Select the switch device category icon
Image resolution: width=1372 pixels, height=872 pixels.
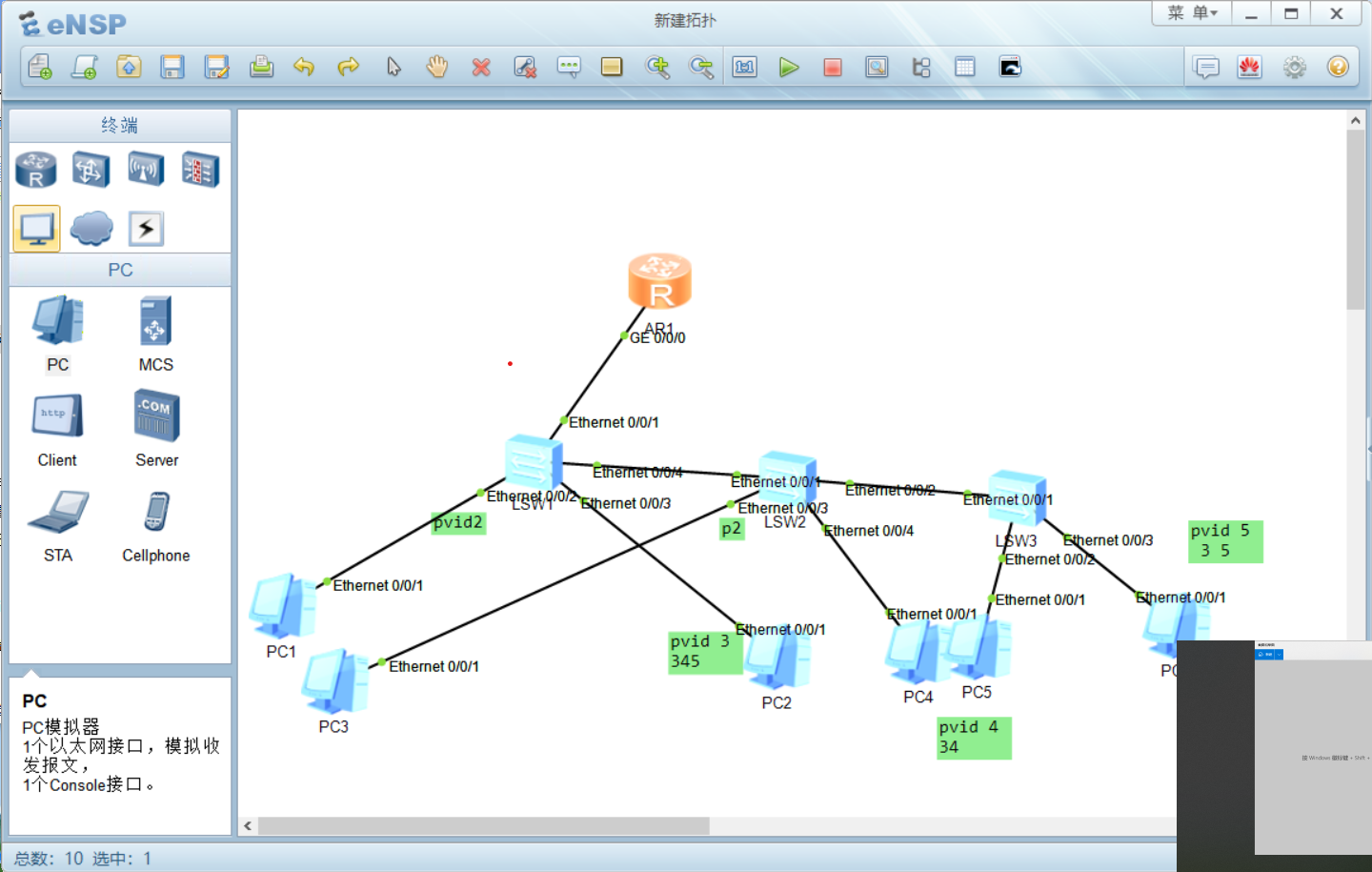(x=91, y=169)
